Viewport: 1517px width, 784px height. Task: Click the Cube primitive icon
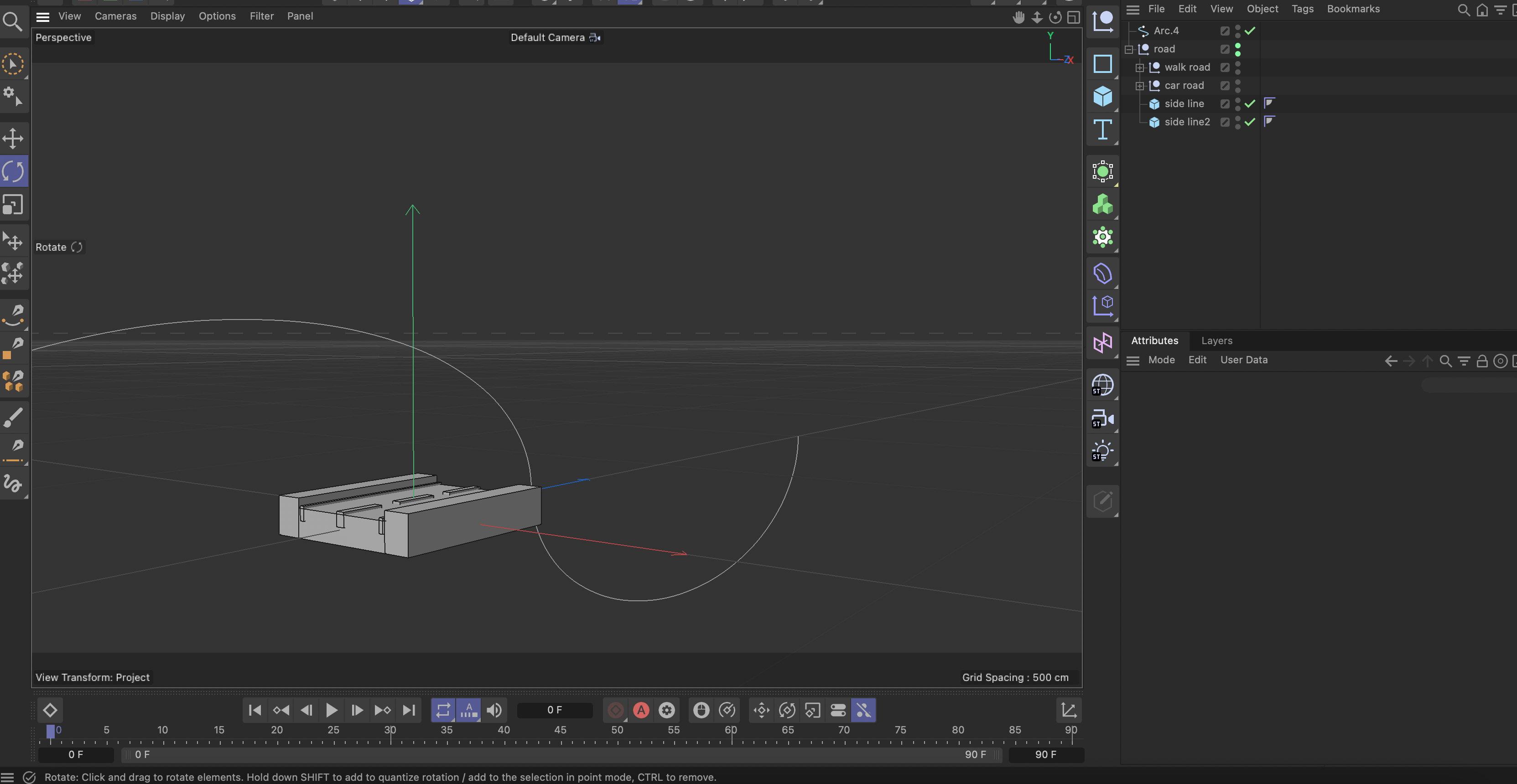click(x=1102, y=96)
